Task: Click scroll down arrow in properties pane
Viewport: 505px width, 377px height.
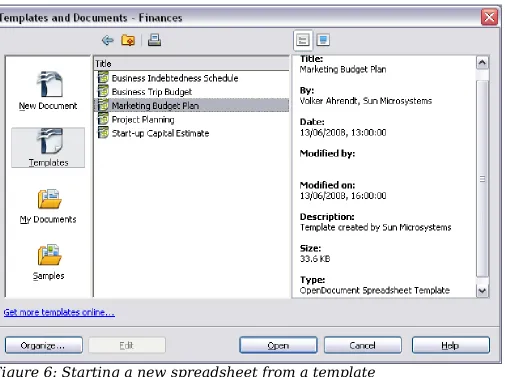Action: pyautogui.click(x=482, y=291)
